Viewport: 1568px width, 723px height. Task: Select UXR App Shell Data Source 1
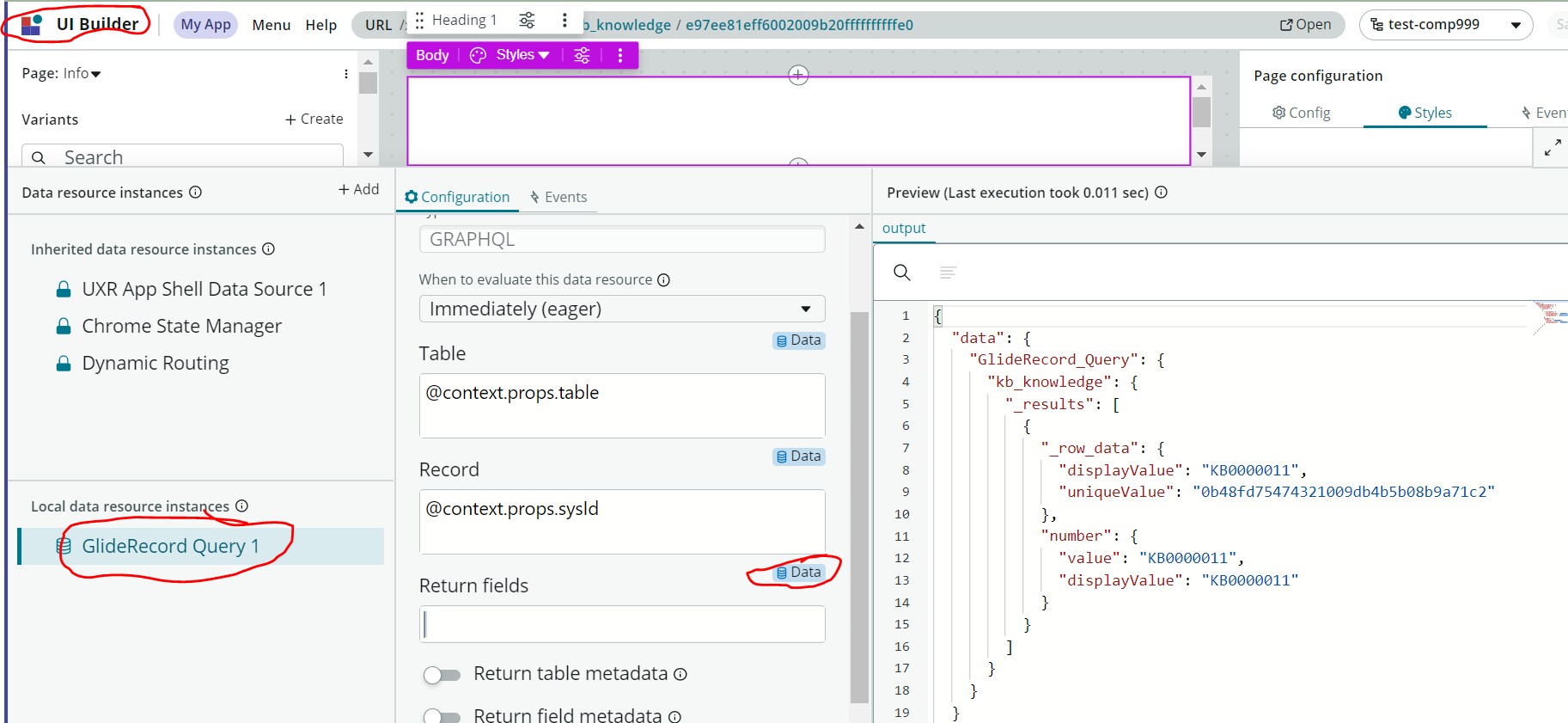click(204, 289)
